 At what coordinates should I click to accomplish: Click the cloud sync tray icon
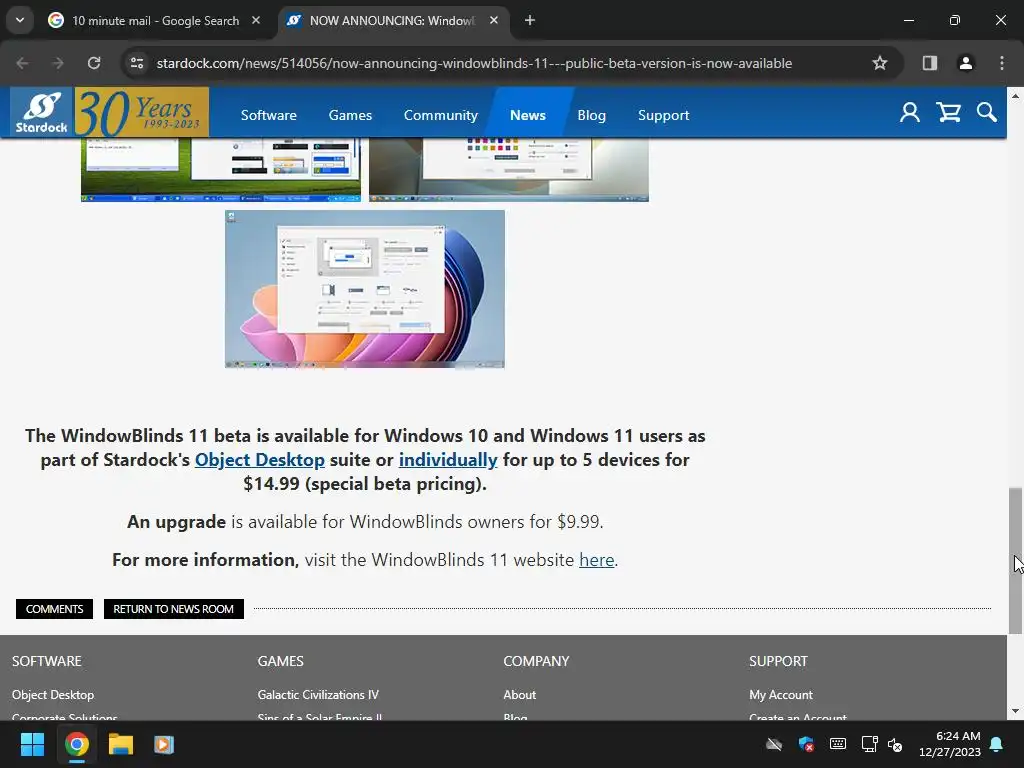pyautogui.click(x=774, y=744)
